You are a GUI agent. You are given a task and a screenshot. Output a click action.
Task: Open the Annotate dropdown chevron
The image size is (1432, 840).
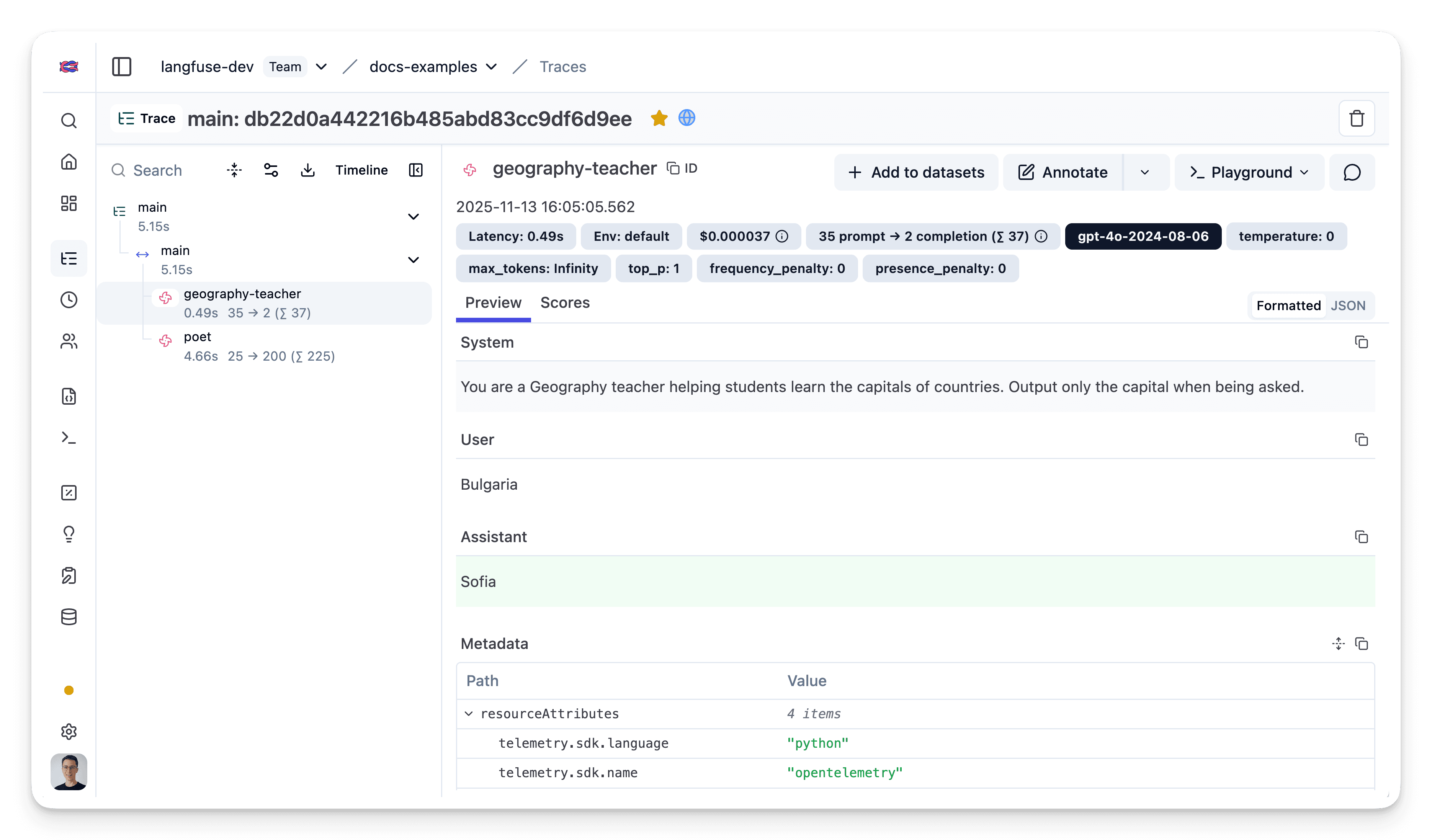point(1145,172)
